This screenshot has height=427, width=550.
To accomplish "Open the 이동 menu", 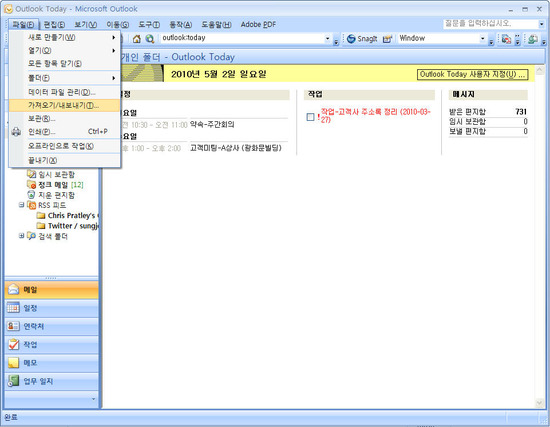I will pos(118,25).
